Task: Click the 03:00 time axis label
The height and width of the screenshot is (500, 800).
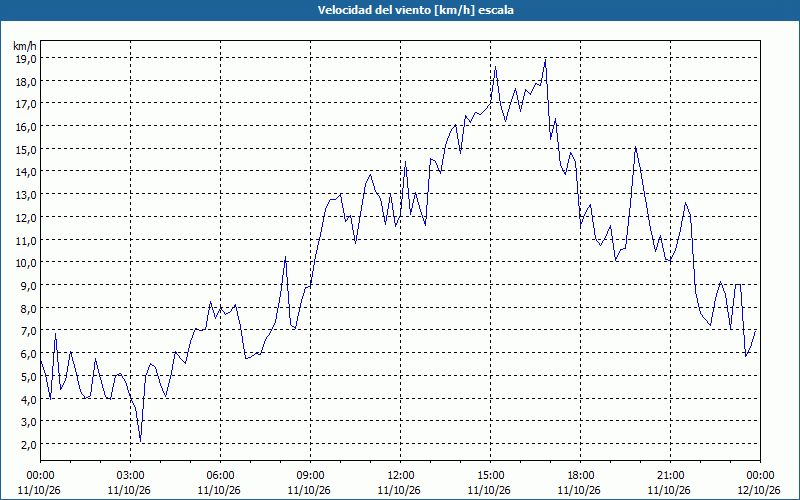Action: (x=131, y=476)
